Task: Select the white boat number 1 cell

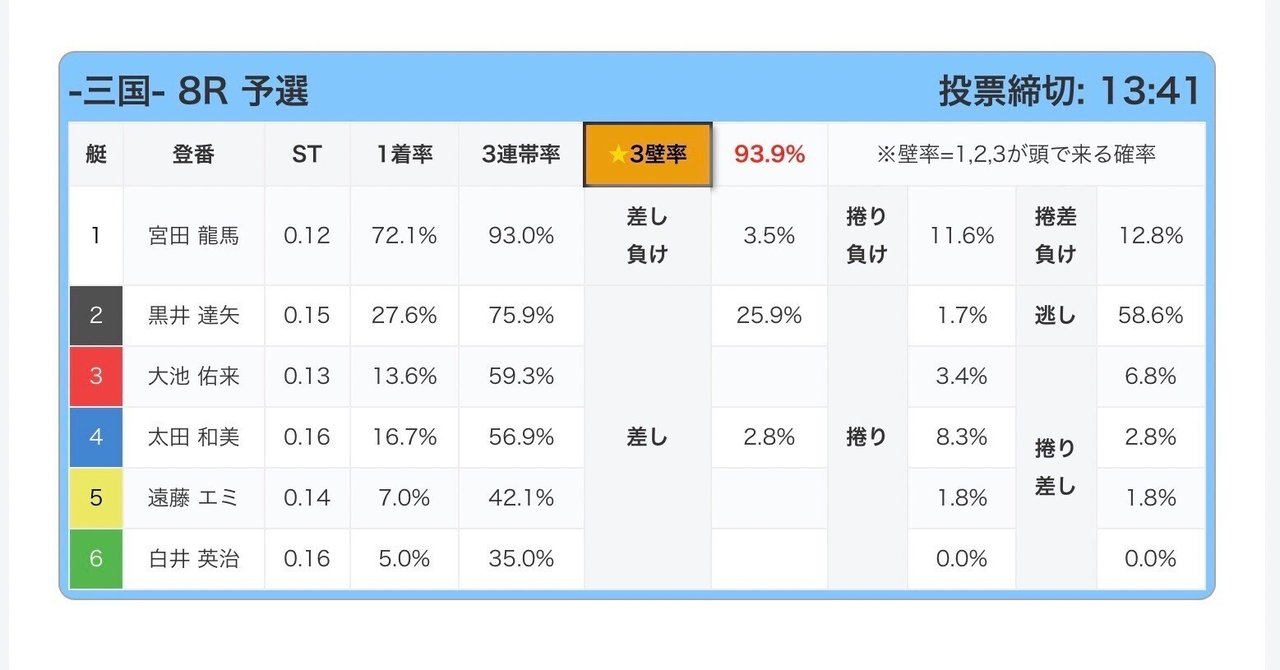Action: (x=96, y=236)
